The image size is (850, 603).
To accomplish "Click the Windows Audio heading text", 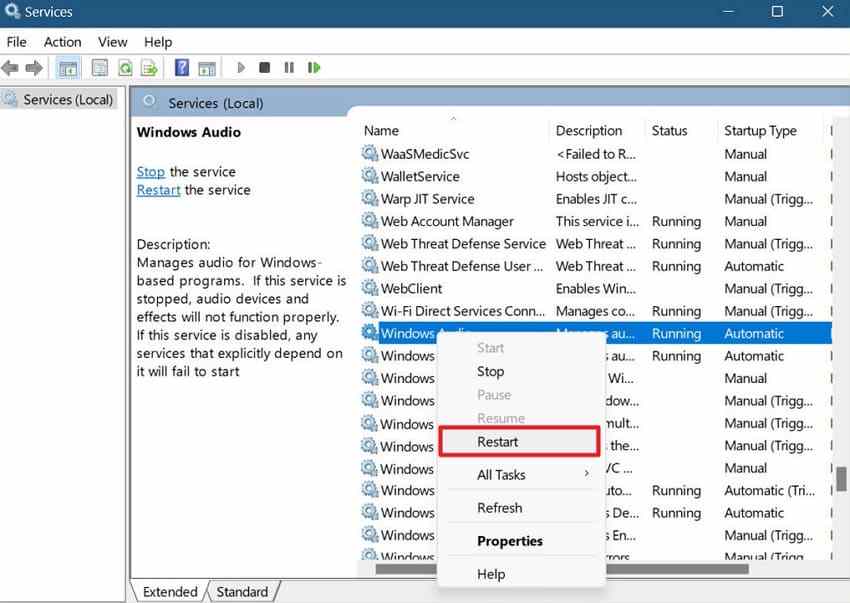I will click(189, 132).
